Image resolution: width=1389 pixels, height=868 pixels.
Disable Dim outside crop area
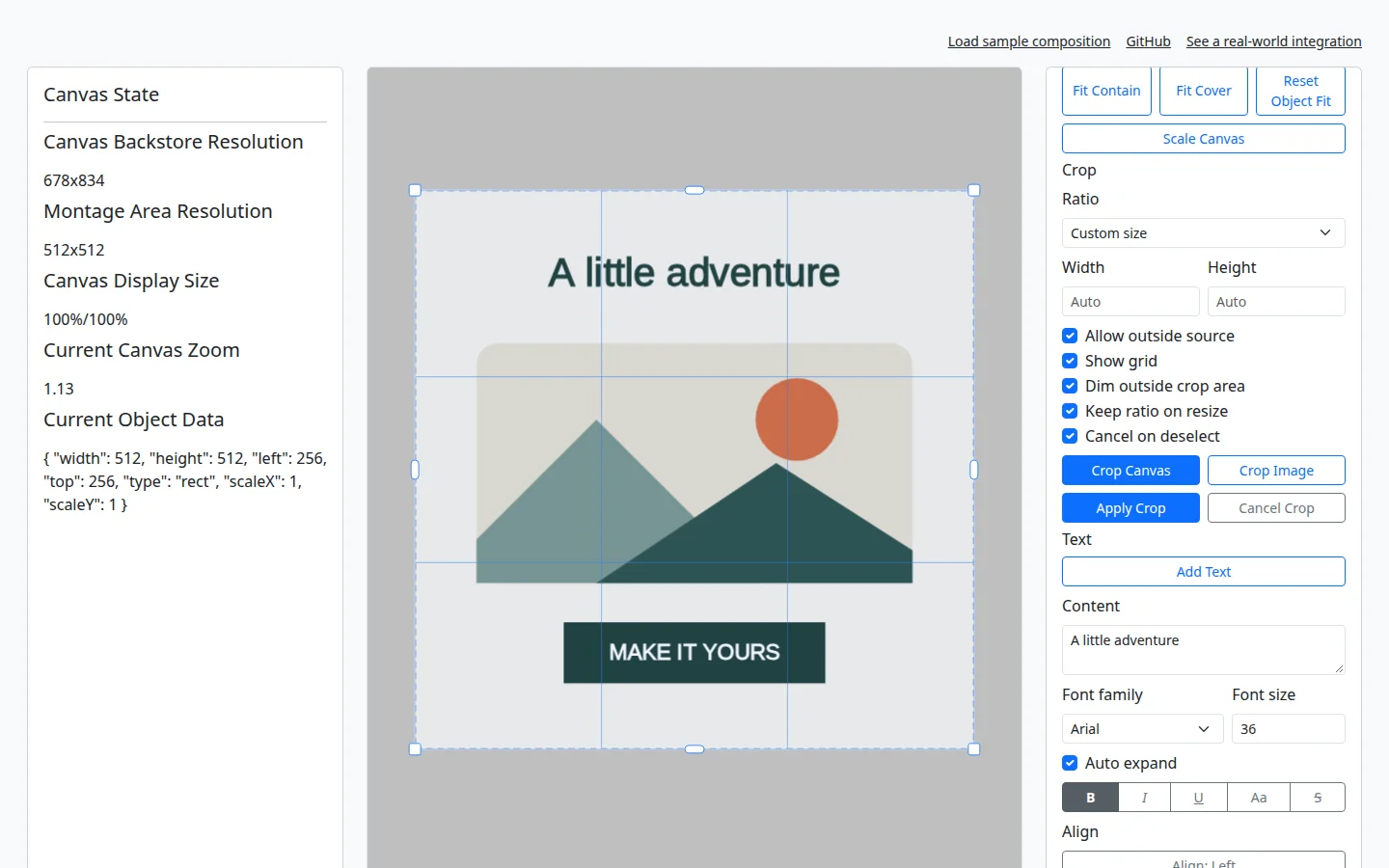(1070, 386)
